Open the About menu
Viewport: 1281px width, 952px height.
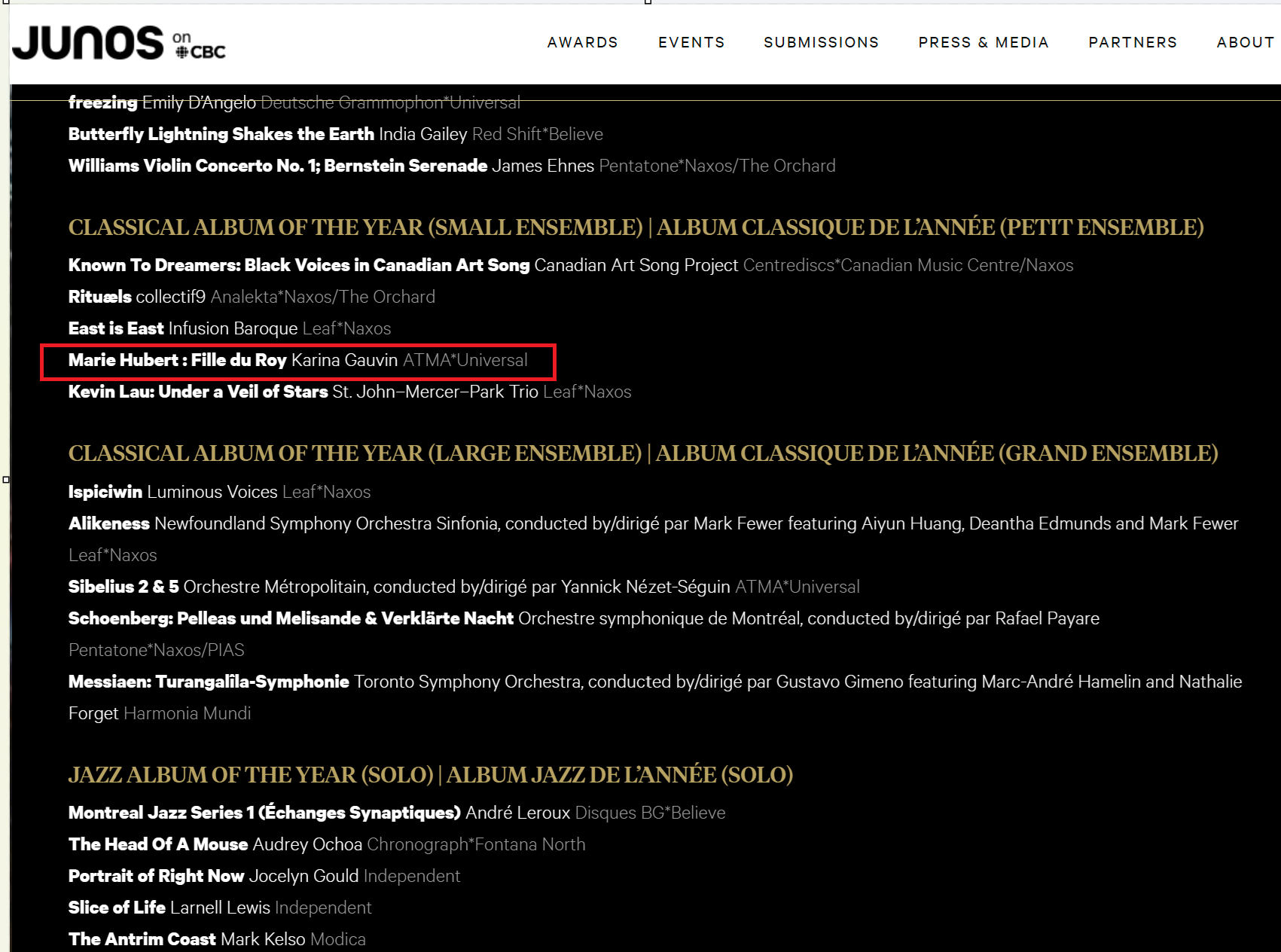1246,42
